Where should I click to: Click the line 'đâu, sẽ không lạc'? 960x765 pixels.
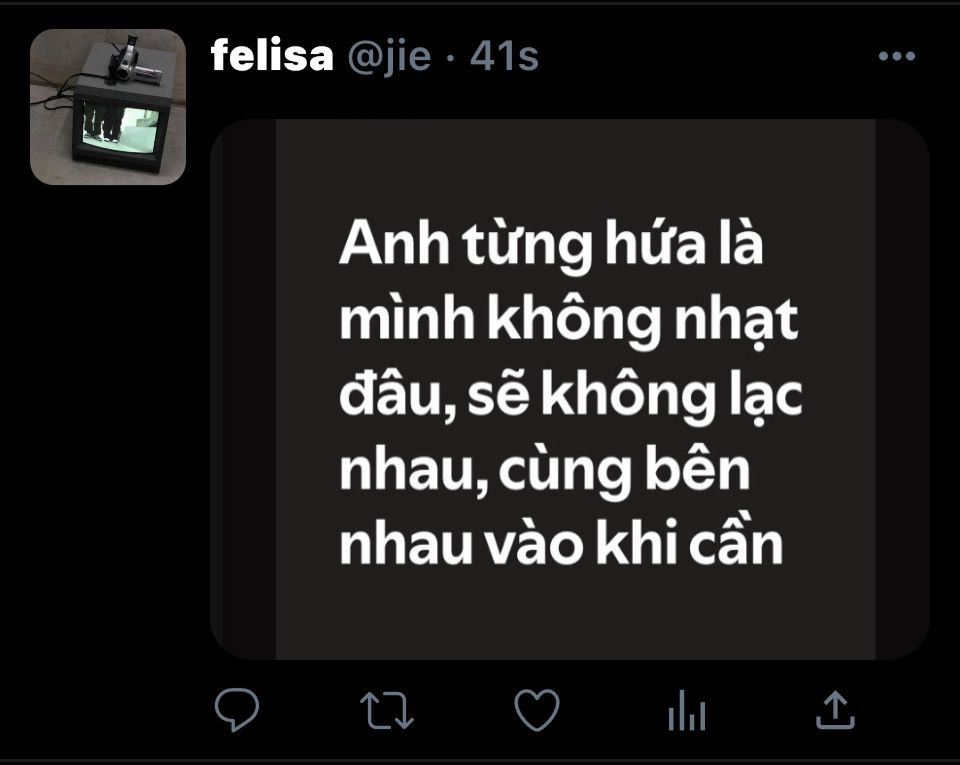(571, 395)
